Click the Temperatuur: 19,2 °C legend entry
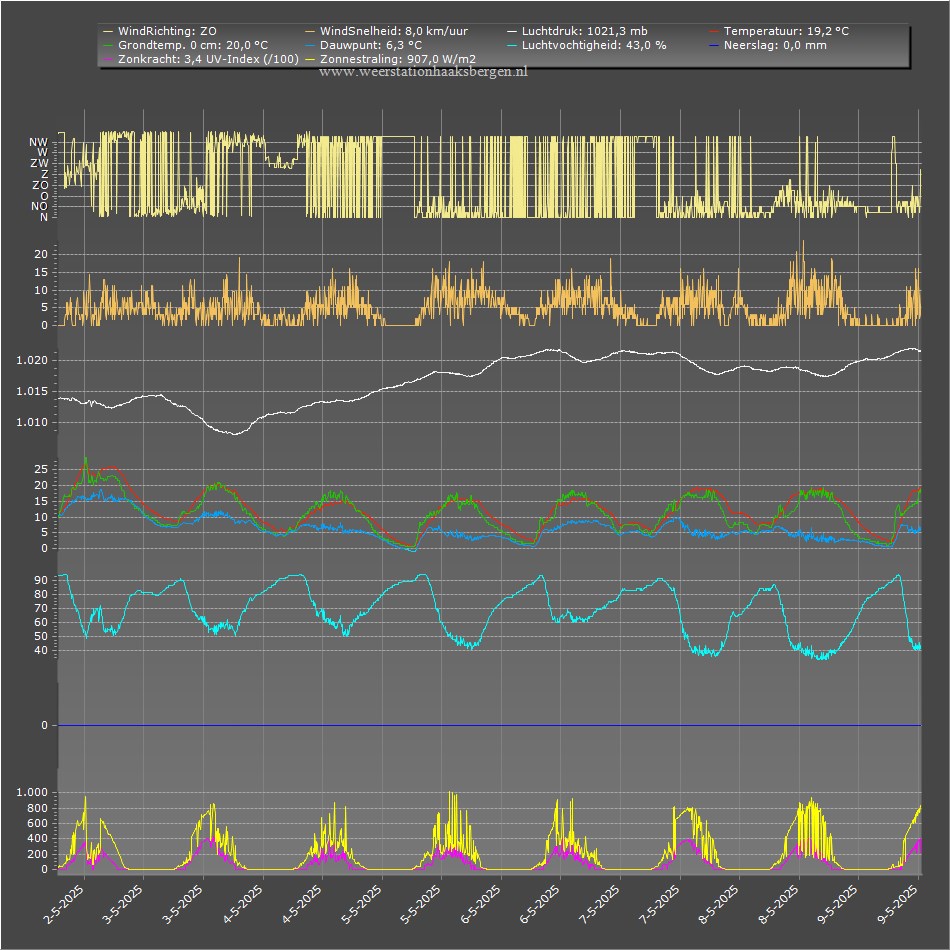The width and height of the screenshot is (950, 950). pos(779,31)
